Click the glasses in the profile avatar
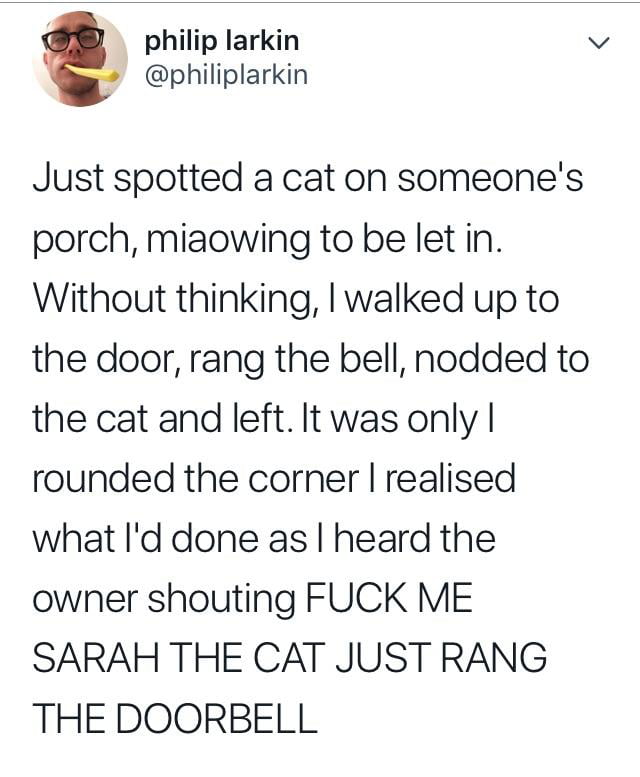 click(73, 40)
